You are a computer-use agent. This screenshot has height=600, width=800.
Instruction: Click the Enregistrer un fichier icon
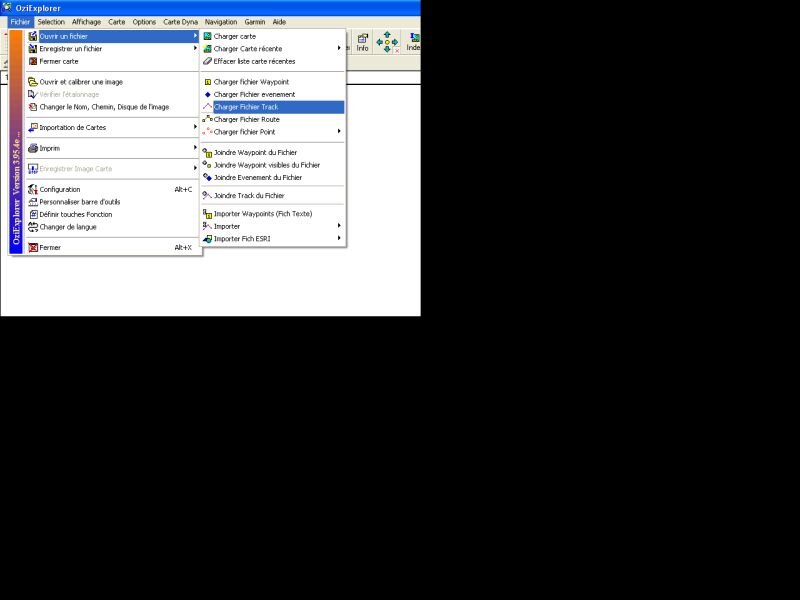33,48
